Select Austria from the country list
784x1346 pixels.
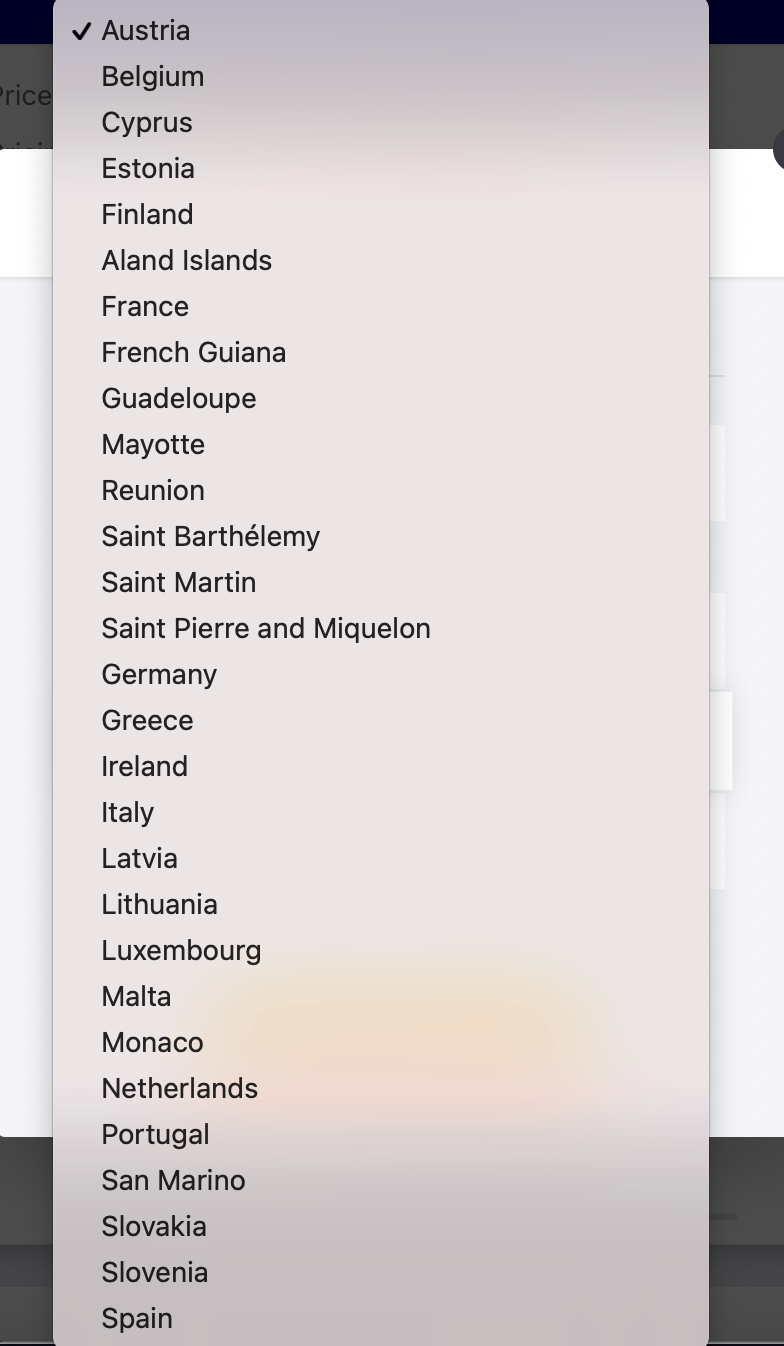[146, 31]
